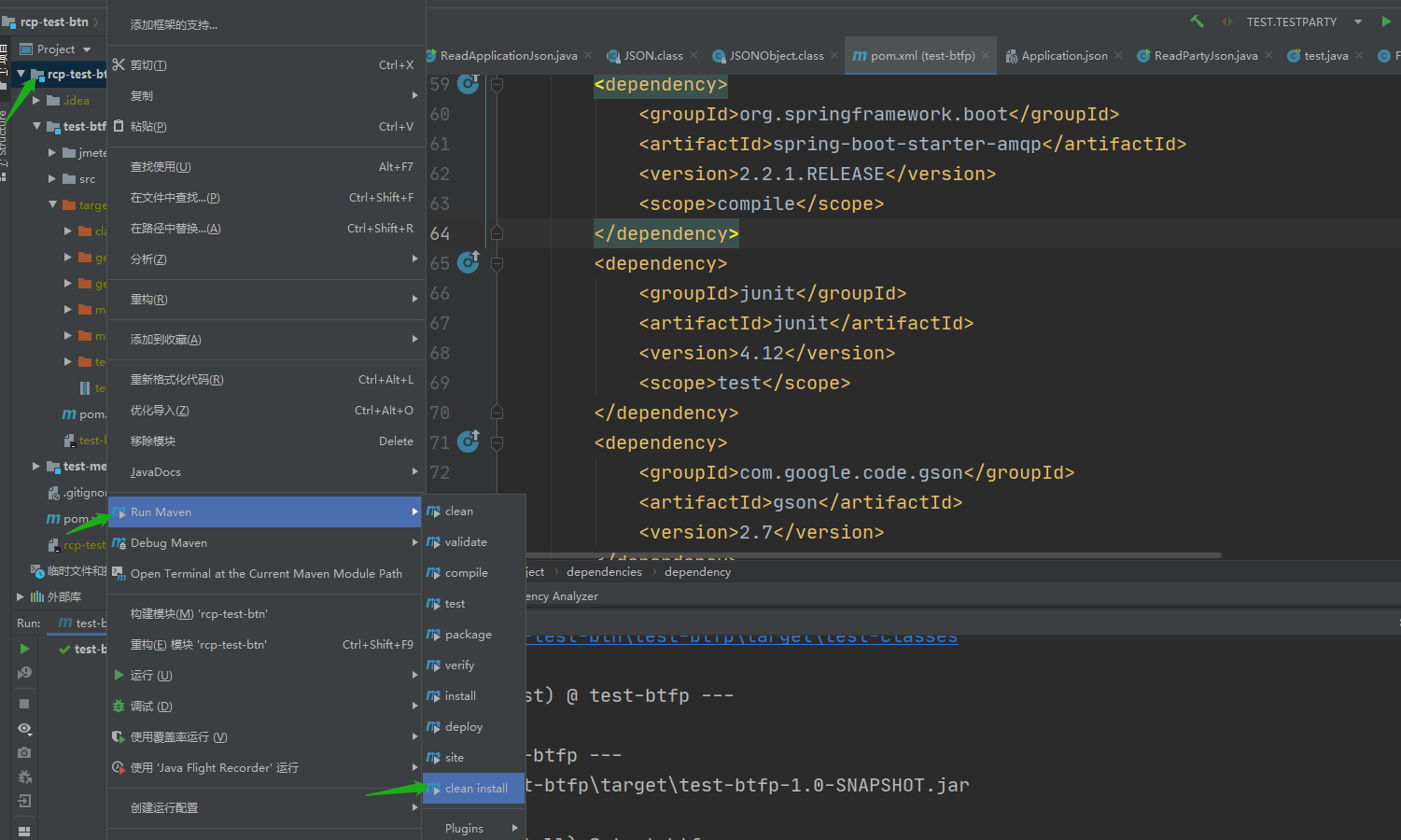Fold the dependency block starting at line 65
Screen dimensions: 1401x840
[x=497, y=263]
